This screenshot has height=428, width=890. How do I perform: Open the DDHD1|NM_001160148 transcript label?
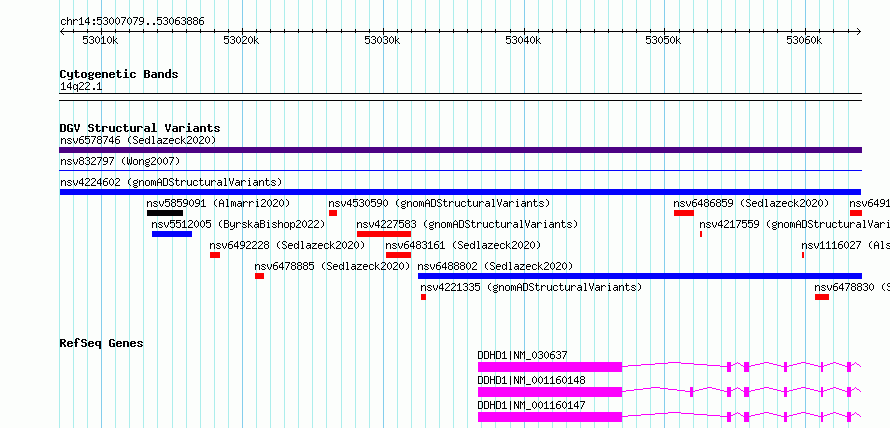532,380
